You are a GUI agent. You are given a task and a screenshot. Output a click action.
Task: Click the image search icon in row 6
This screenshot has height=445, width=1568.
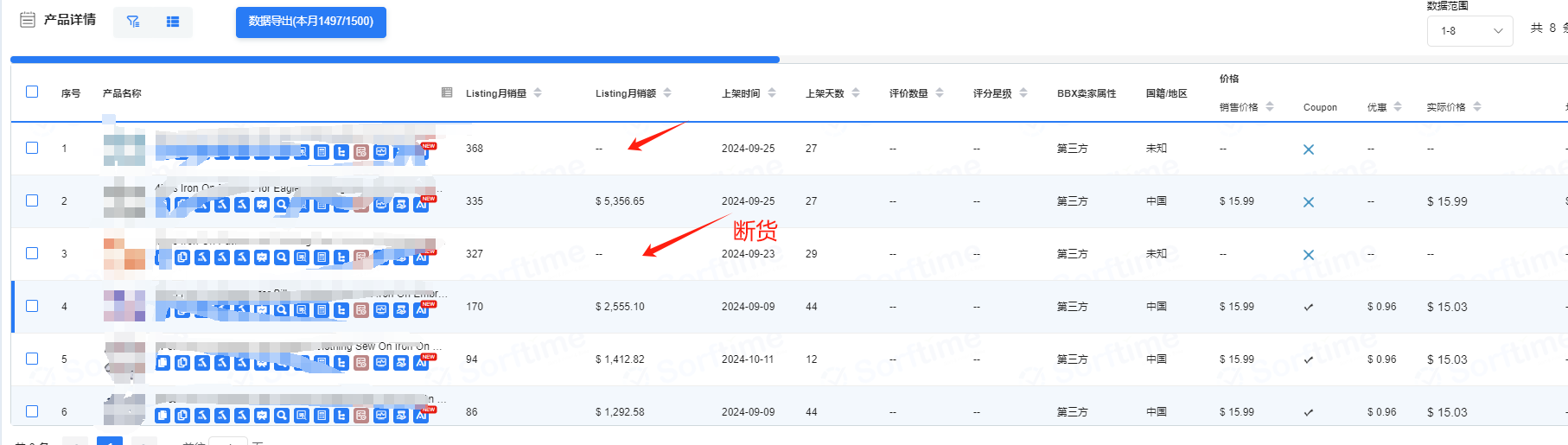click(x=302, y=416)
